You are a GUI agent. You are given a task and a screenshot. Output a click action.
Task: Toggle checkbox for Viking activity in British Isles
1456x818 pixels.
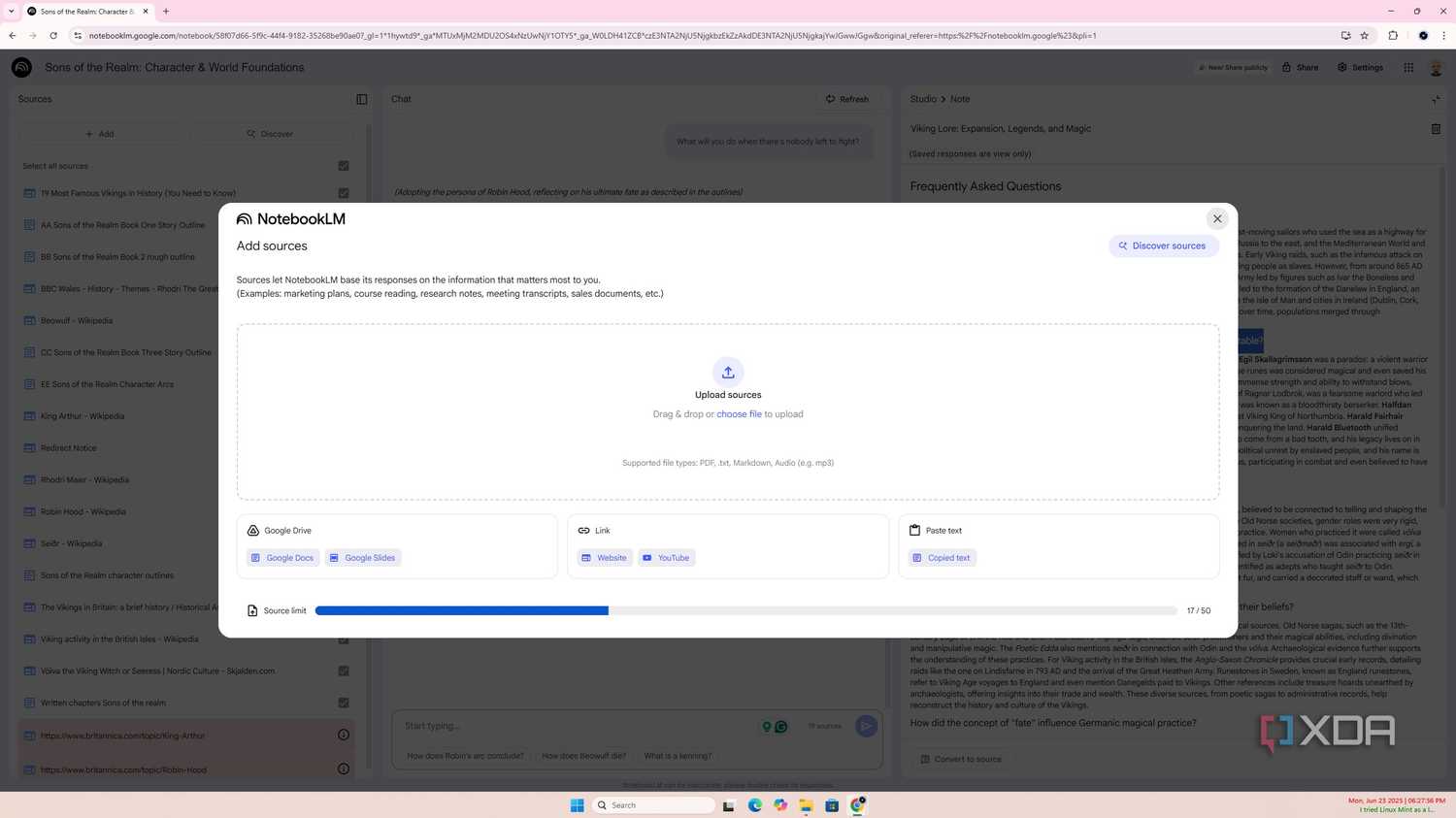344,639
